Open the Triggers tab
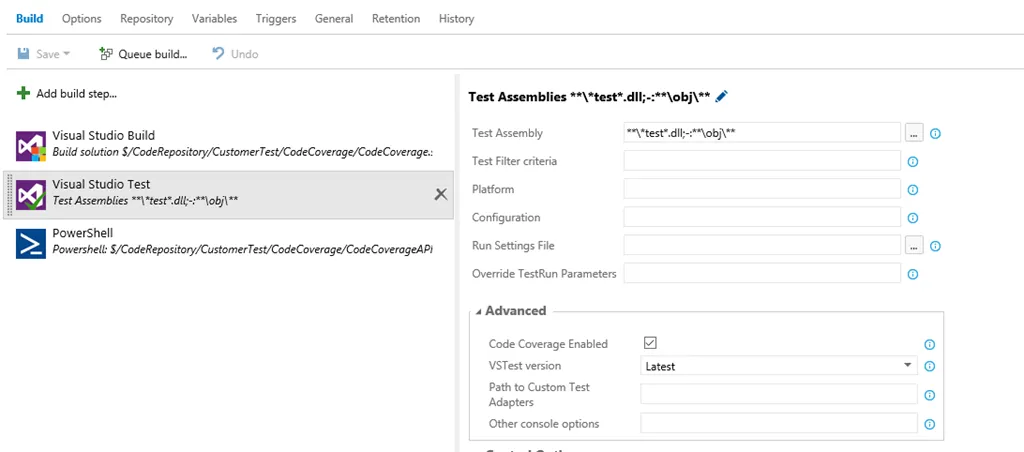1024x452 pixels. pyautogui.click(x=275, y=19)
